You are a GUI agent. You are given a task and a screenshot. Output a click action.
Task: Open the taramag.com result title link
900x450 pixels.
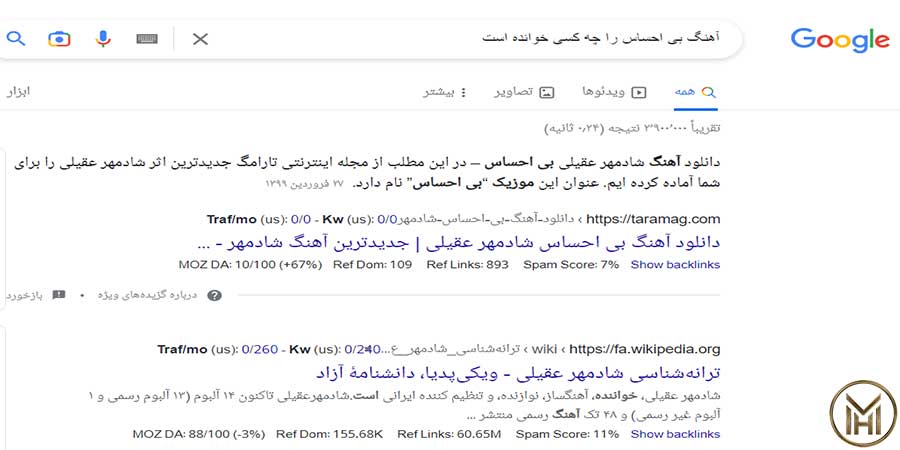point(458,243)
